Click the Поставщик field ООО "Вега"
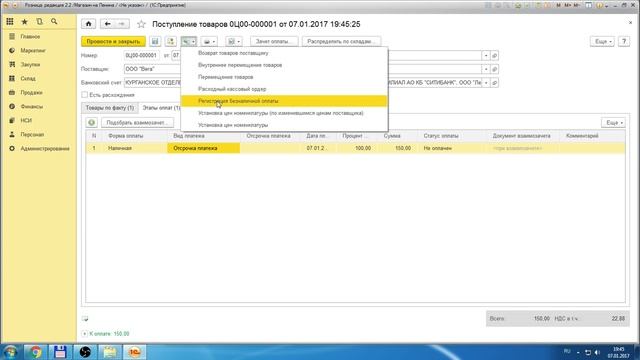This screenshot has height=360, width=640. pos(153,69)
